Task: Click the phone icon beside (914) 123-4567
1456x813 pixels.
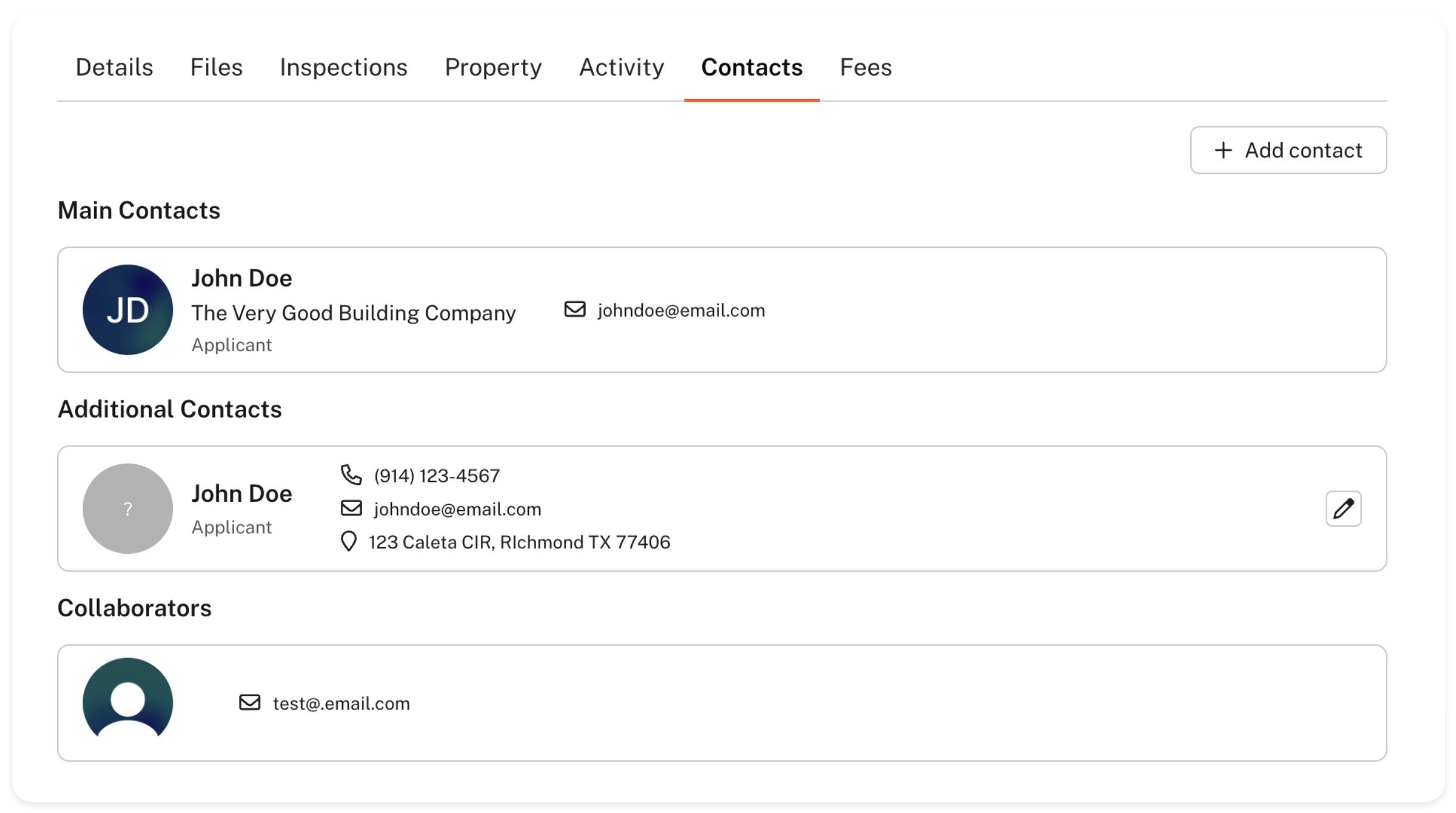Action: (x=351, y=475)
